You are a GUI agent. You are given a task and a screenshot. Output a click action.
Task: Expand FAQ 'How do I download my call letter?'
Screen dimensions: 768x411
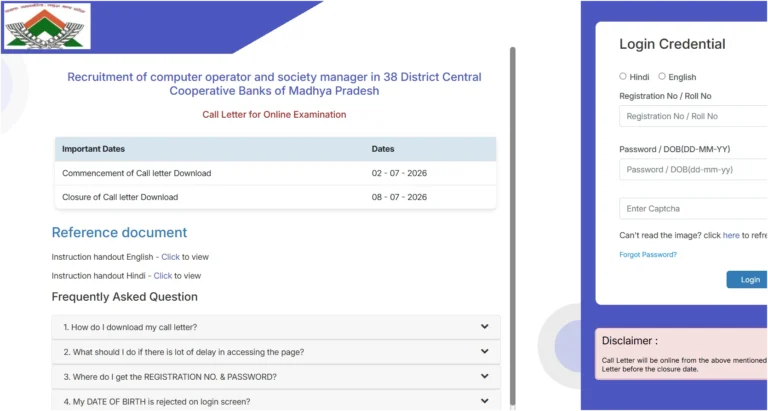[x=276, y=327]
